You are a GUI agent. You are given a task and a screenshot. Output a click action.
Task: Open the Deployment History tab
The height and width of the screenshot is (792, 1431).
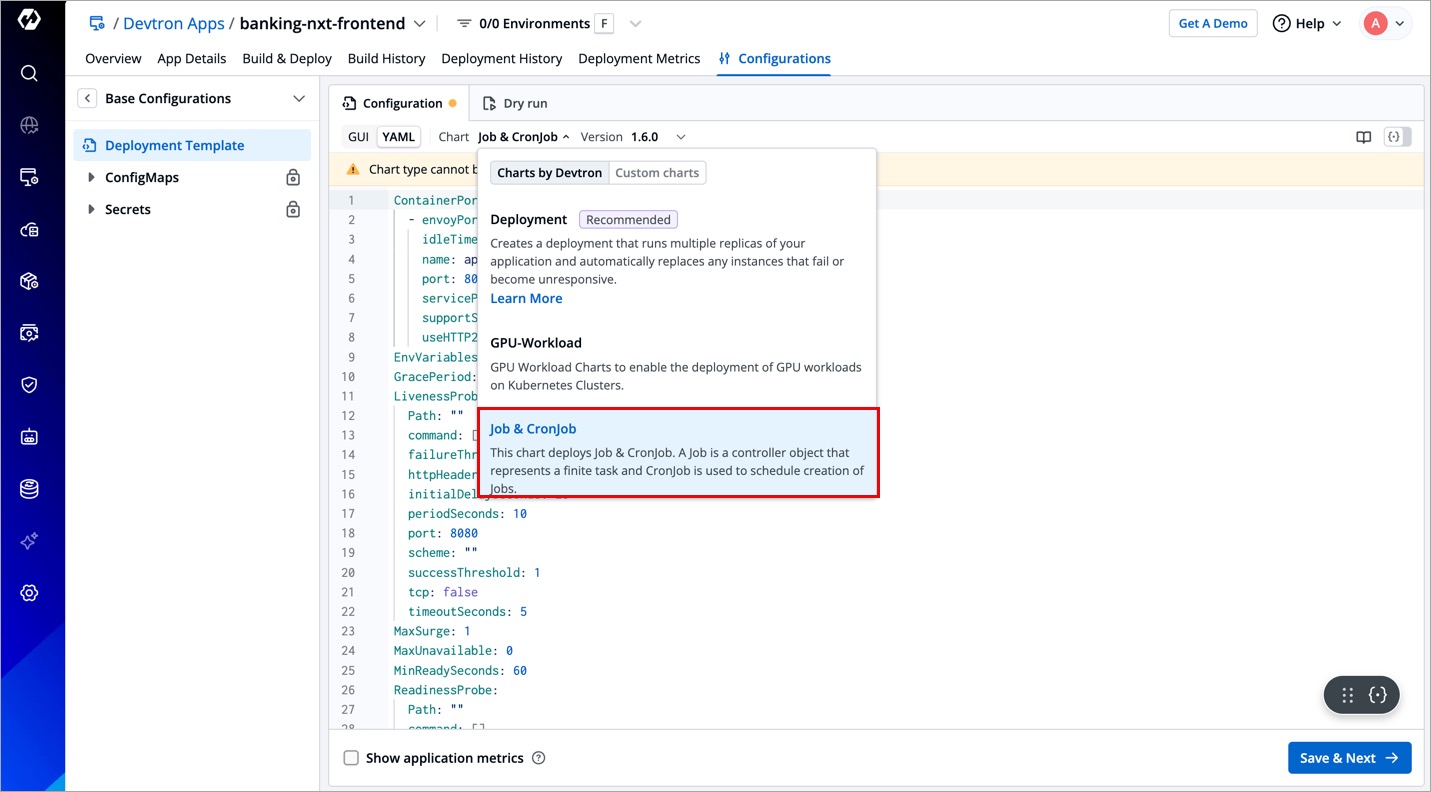coord(501,58)
